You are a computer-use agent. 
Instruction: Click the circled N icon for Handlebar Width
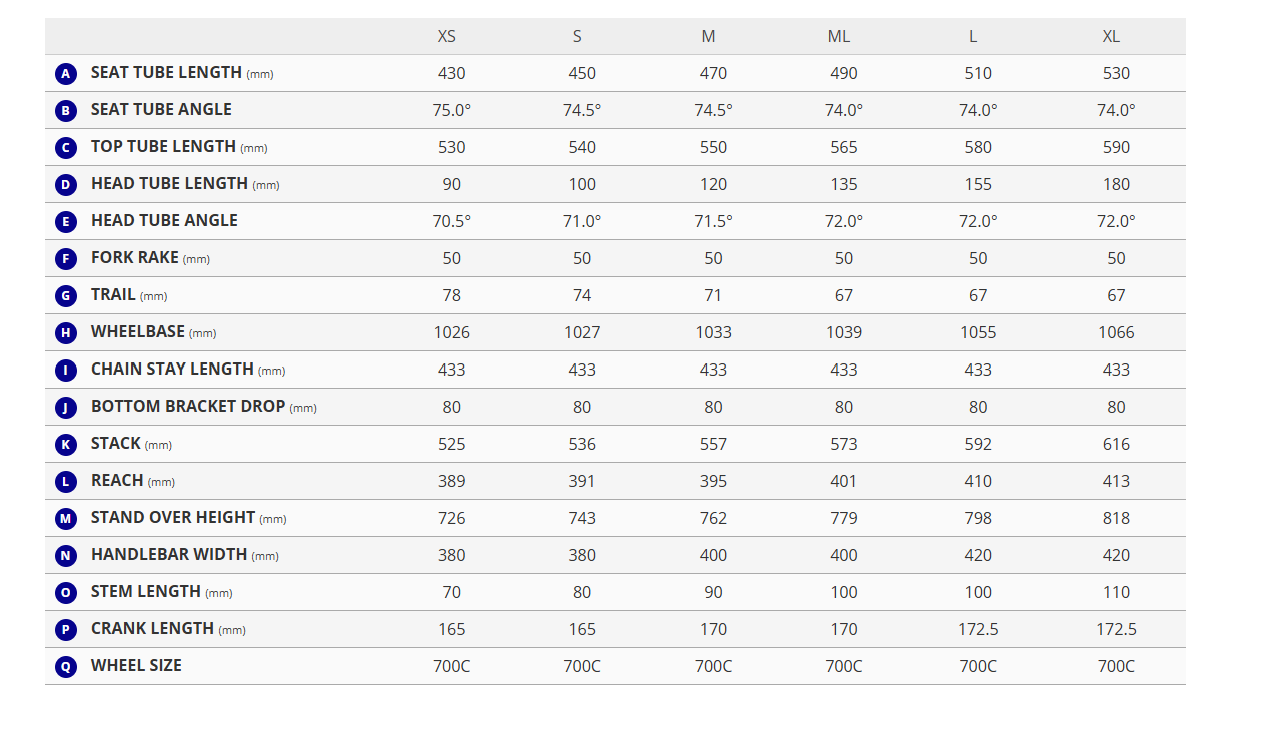pos(66,555)
